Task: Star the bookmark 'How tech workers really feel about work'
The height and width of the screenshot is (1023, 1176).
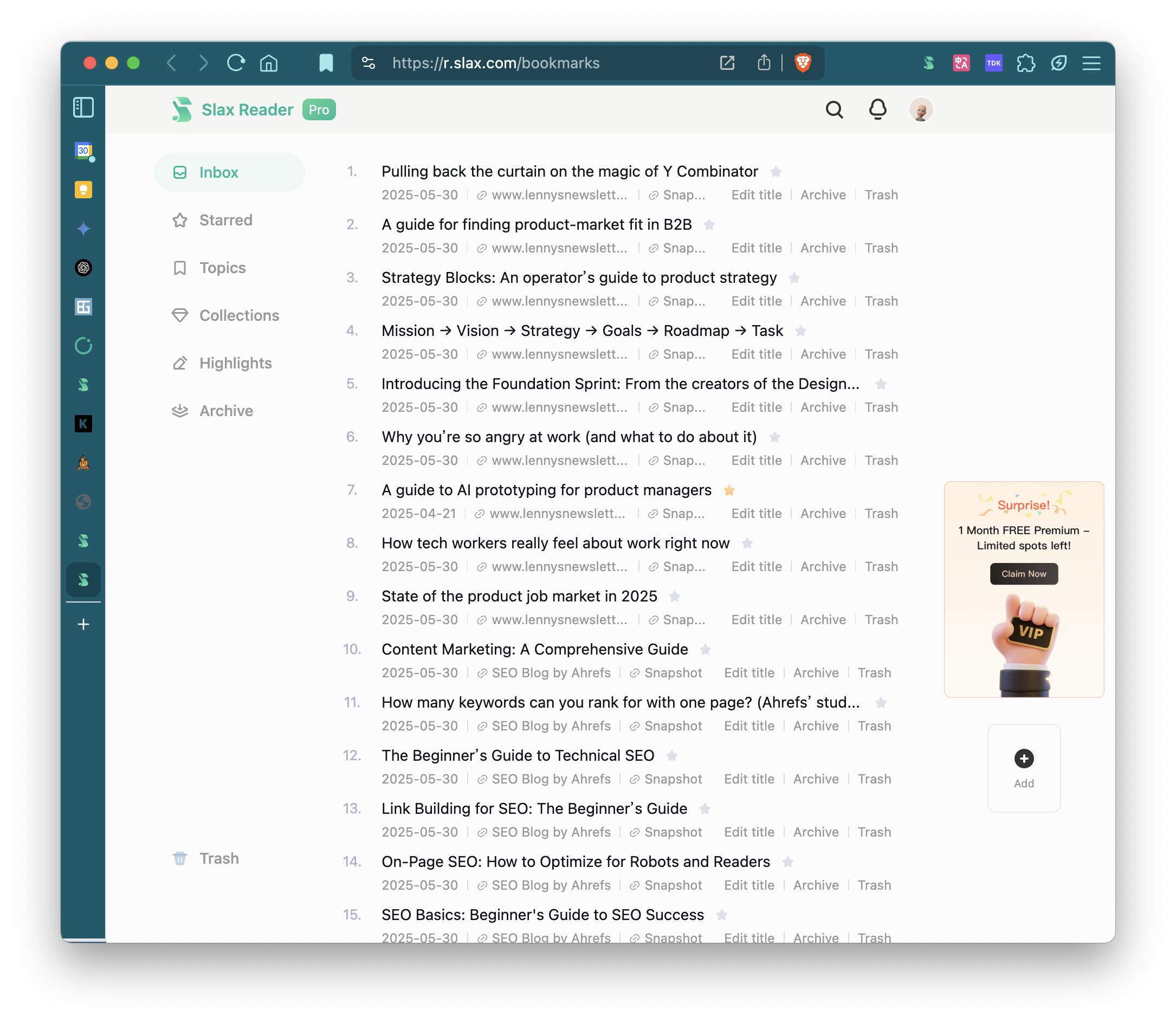Action: point(748,543)
